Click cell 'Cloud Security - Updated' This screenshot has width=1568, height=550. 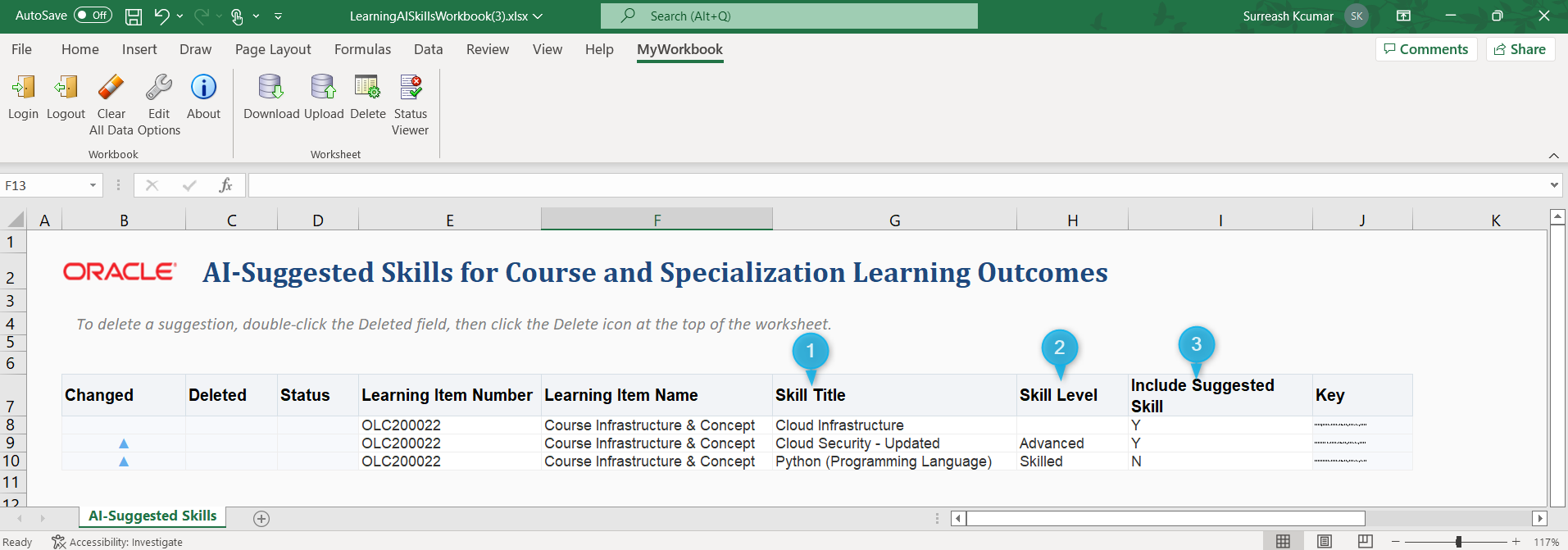click(894, 443)
